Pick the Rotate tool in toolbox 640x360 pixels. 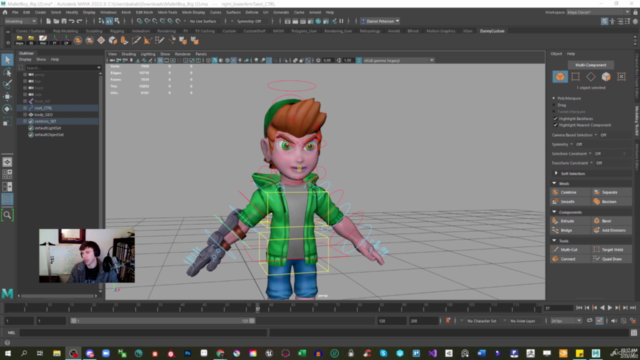click(x=7, y=109)
